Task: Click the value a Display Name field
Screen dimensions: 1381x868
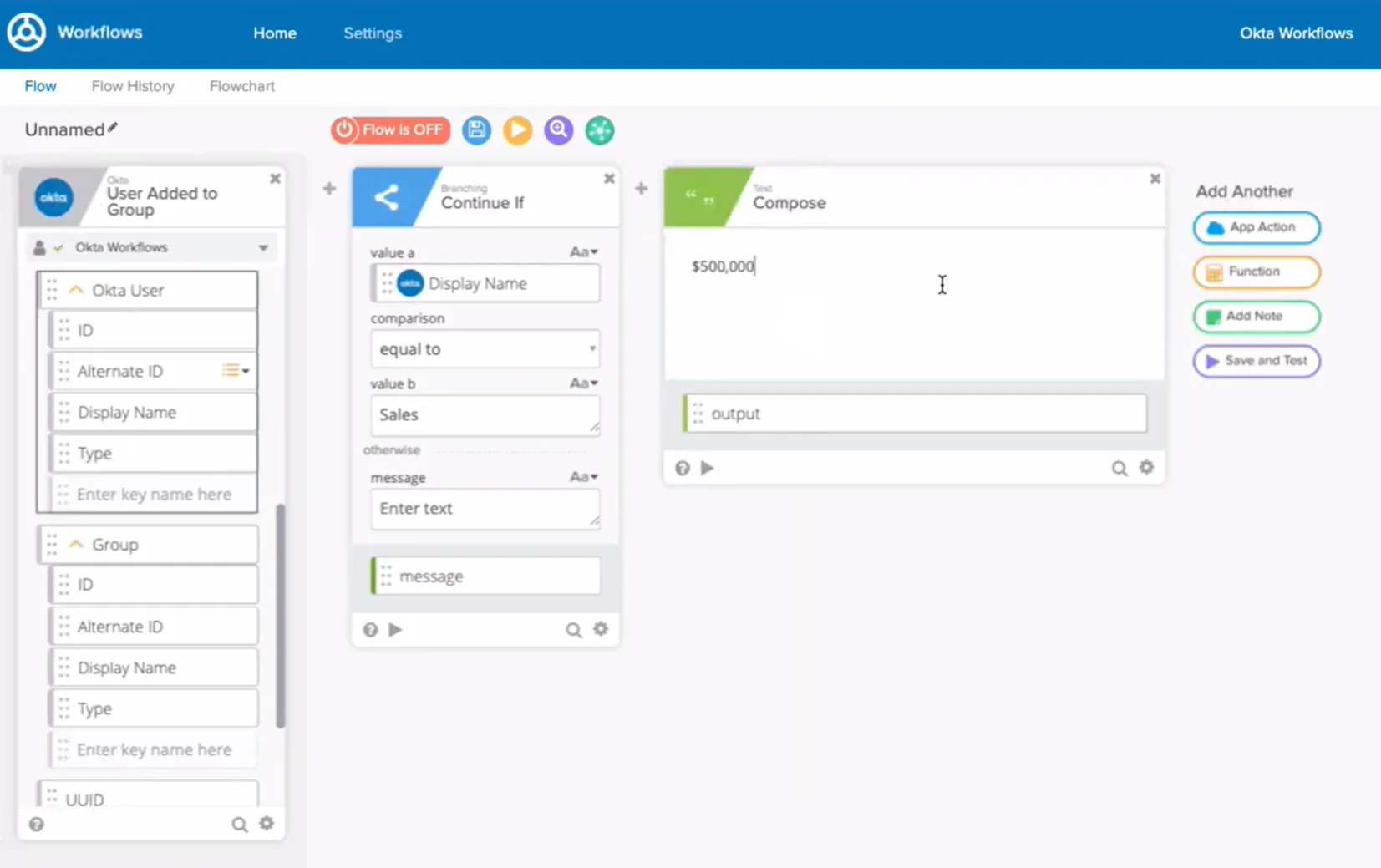Action: tap(485, 283)
